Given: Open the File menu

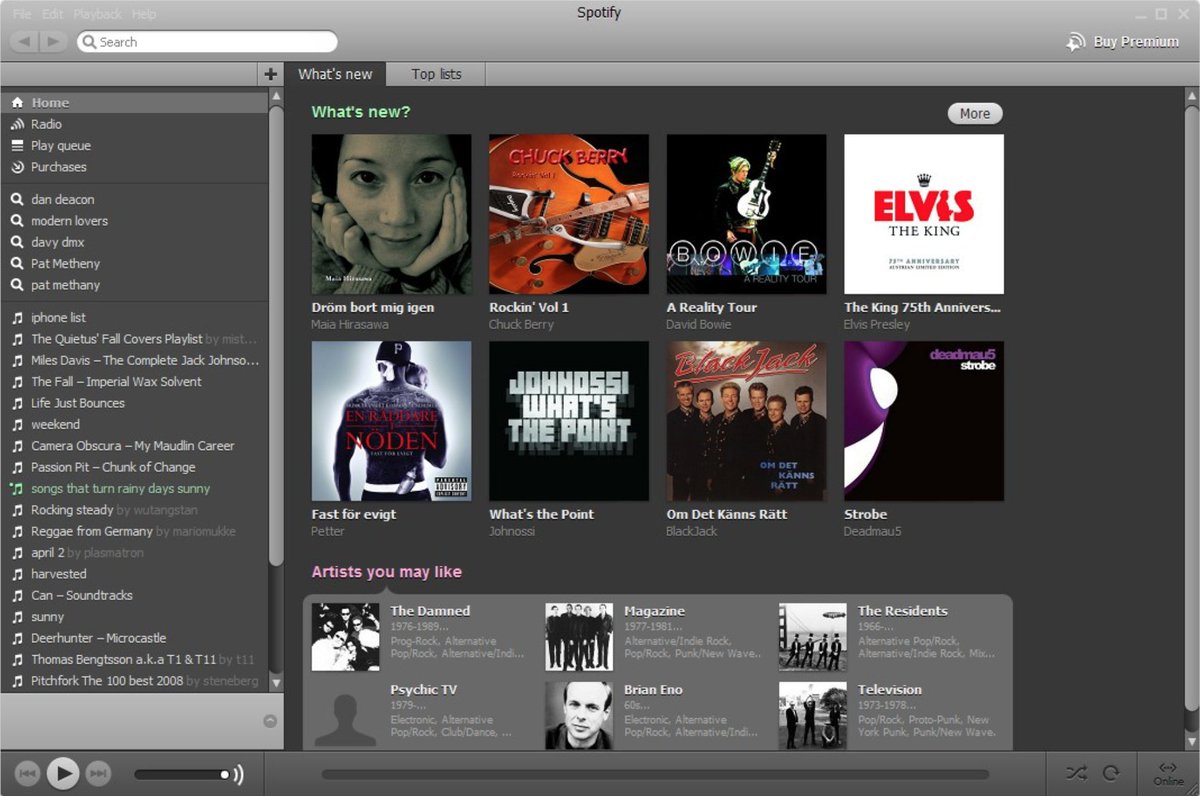Looking at the screenshot, I should (x=22, y=14).
